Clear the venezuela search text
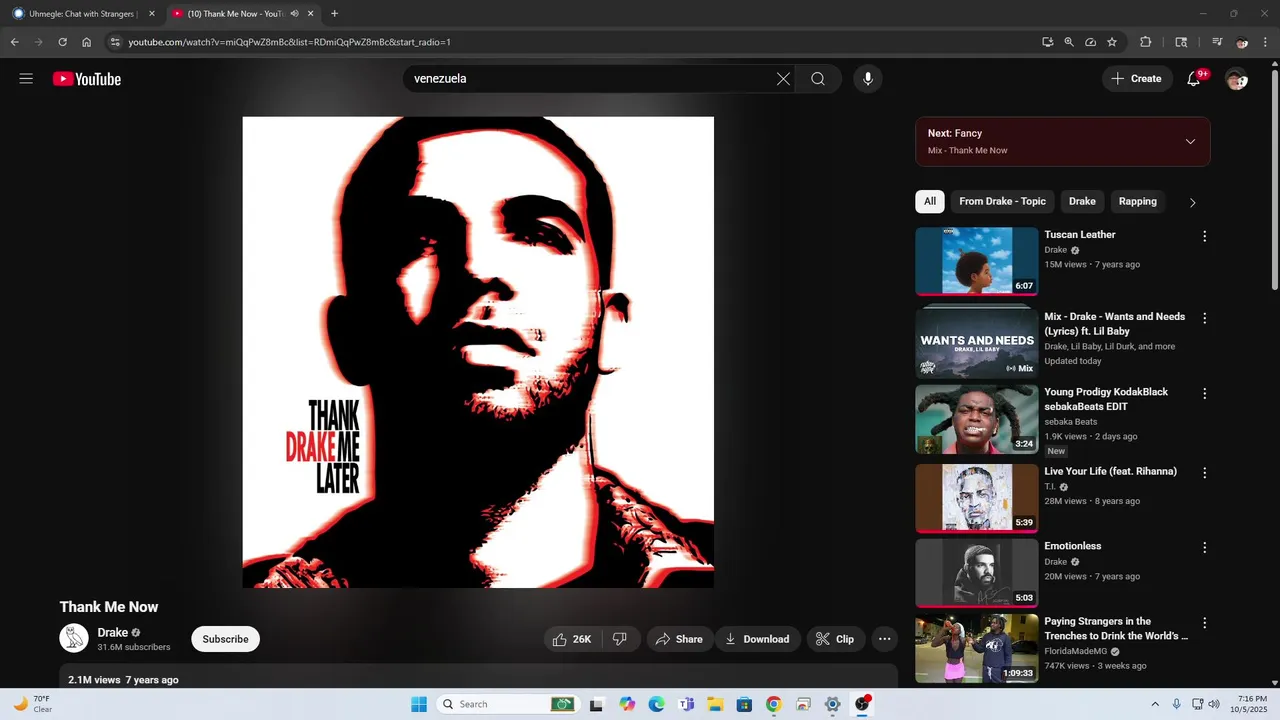The image size is (1280, 720). pyautogui.click(x=783, y=79)
